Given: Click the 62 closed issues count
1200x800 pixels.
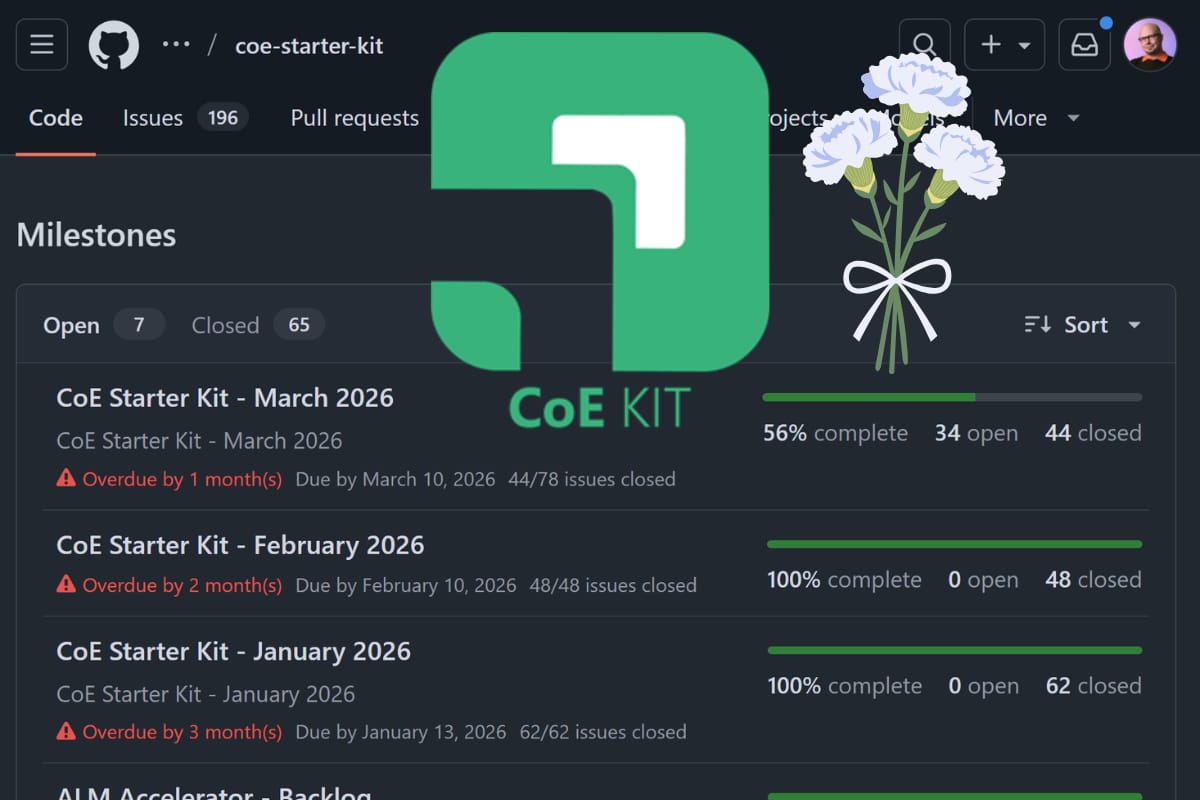Looking at the screenshot, I should (1093, 686).
